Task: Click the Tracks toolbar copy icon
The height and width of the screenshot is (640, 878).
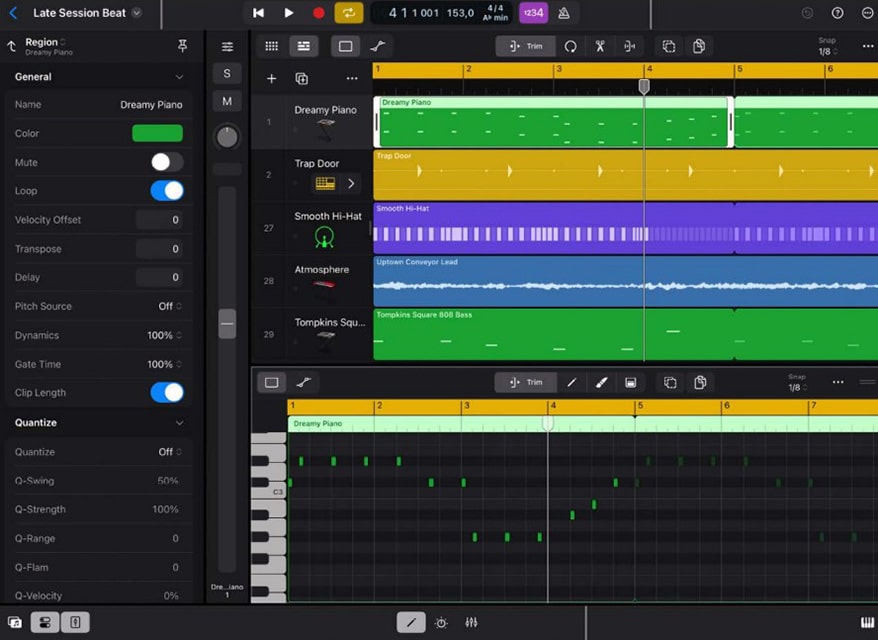Action: [x=699, y=46]
